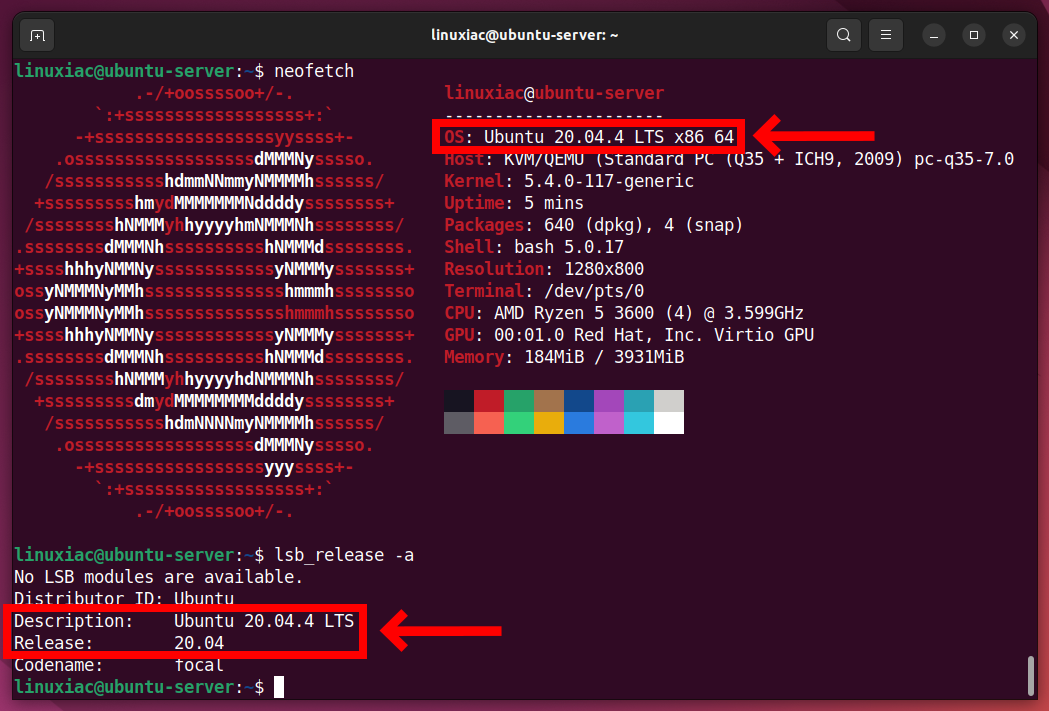Click the bright blue color block
Viewport: 1049px width, 711px height.
pos(579,423)
